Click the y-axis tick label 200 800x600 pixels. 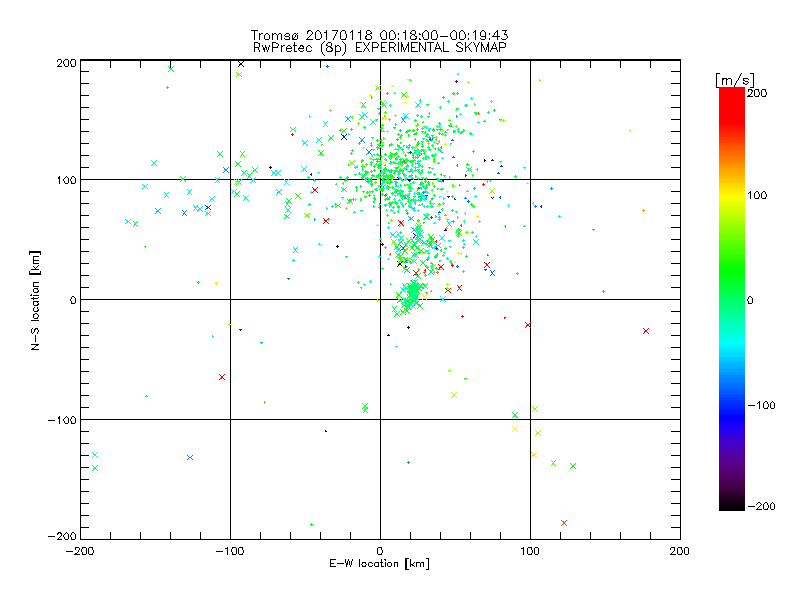point(66,63)
